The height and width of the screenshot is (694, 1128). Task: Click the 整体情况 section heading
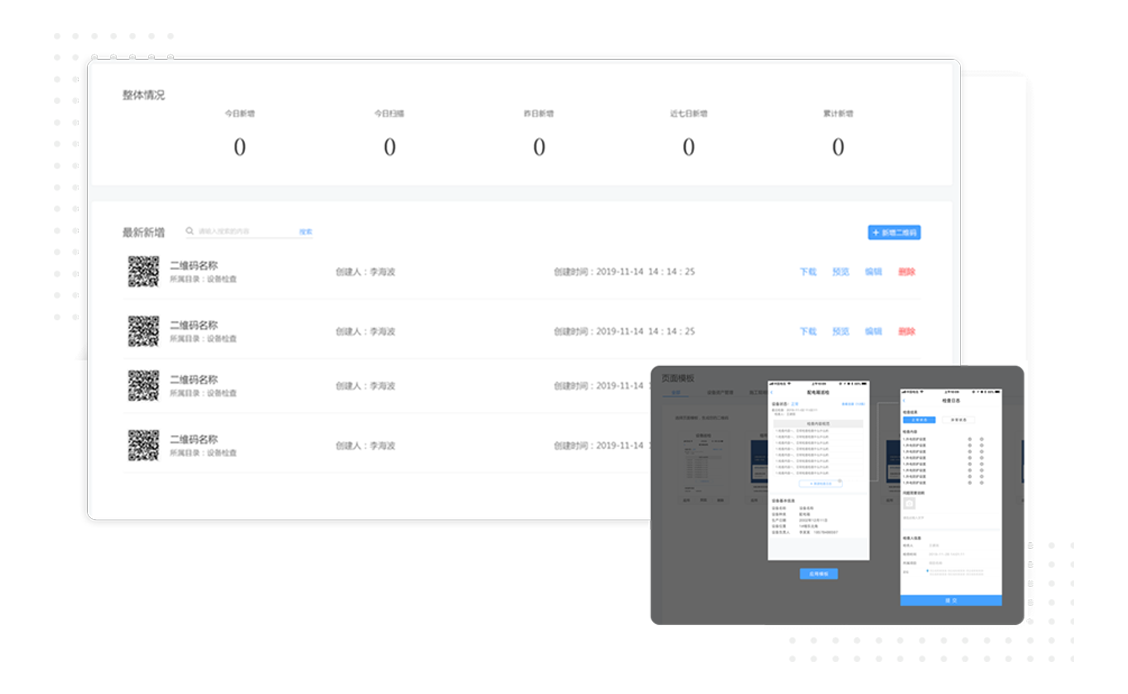pos(143,95)
